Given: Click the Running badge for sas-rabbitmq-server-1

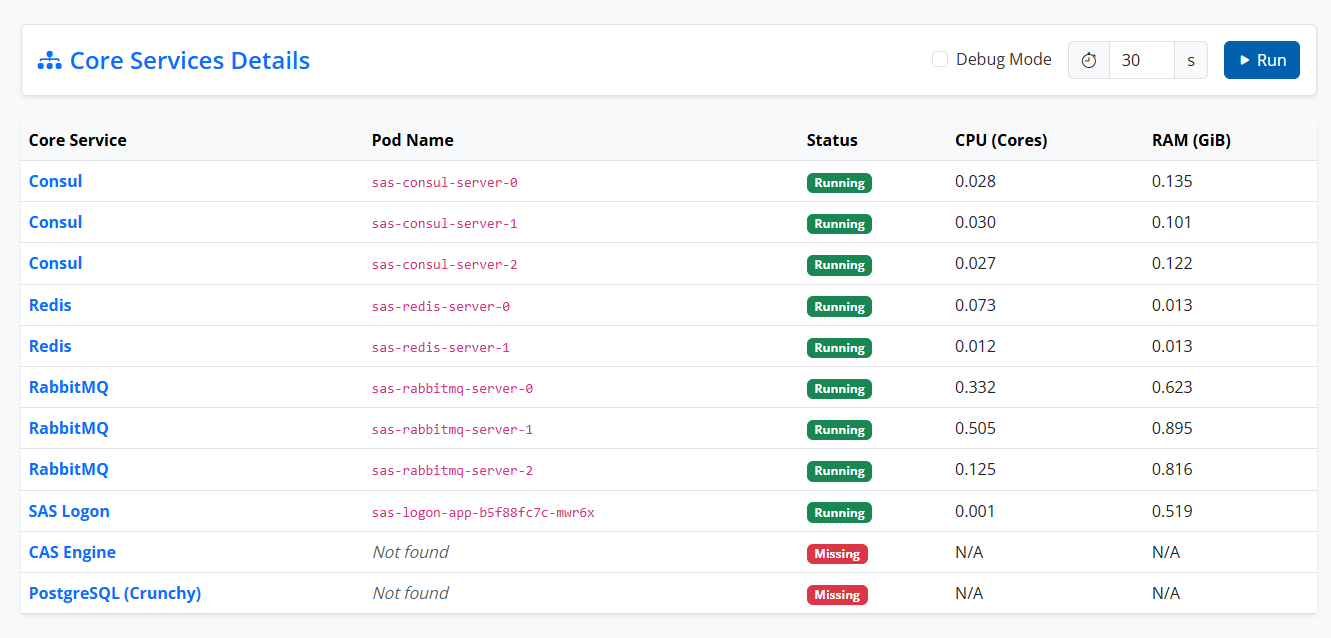Looking at the screenshot, I should pyautogui.click(x=839, y=429).
